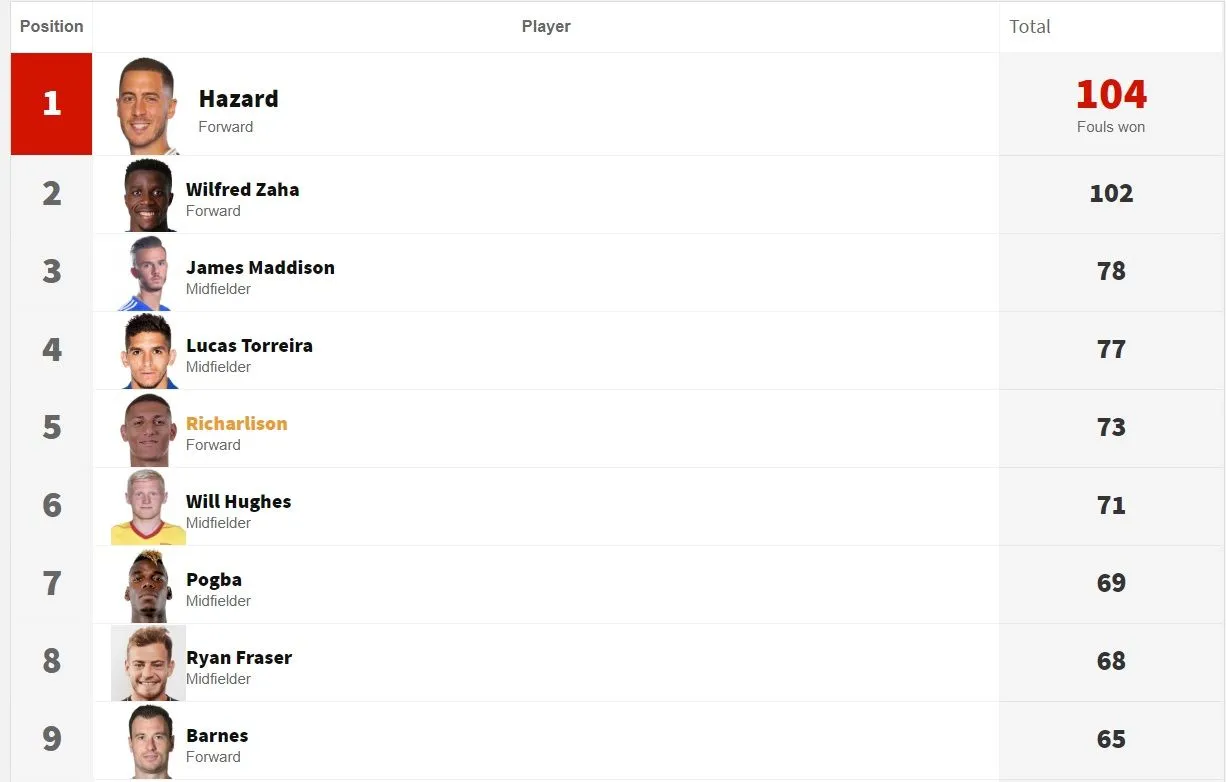Click the James Maddison name link
This screenshot has width=1226, height=782.
(260, 267)
